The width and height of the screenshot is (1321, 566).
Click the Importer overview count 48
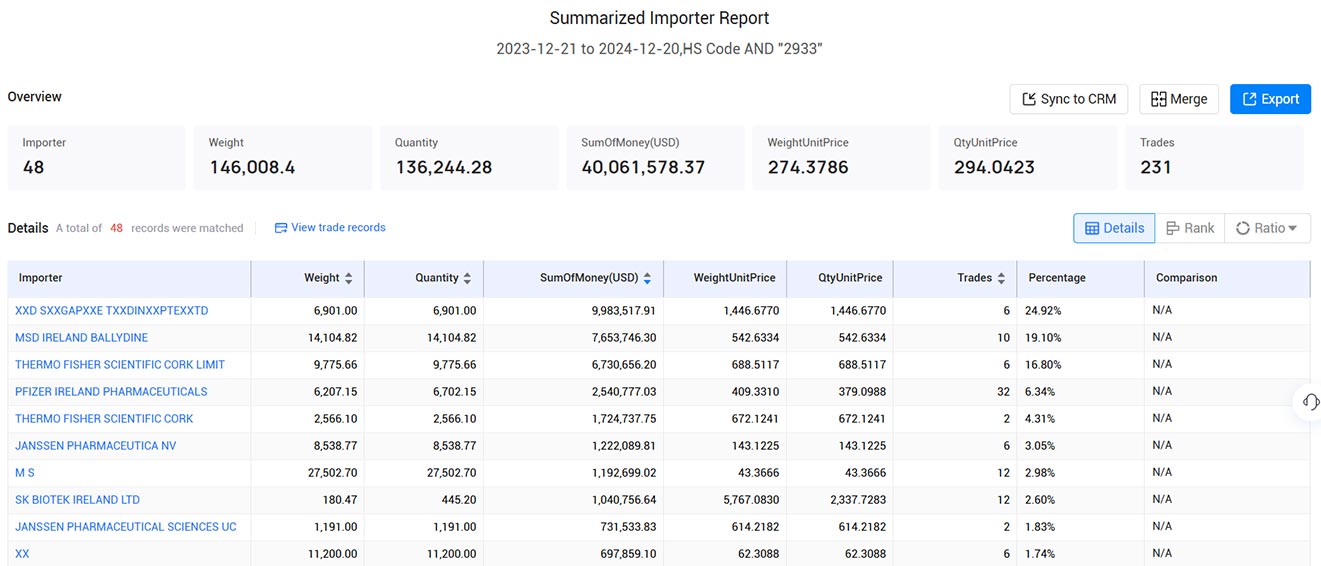(33, 167)
